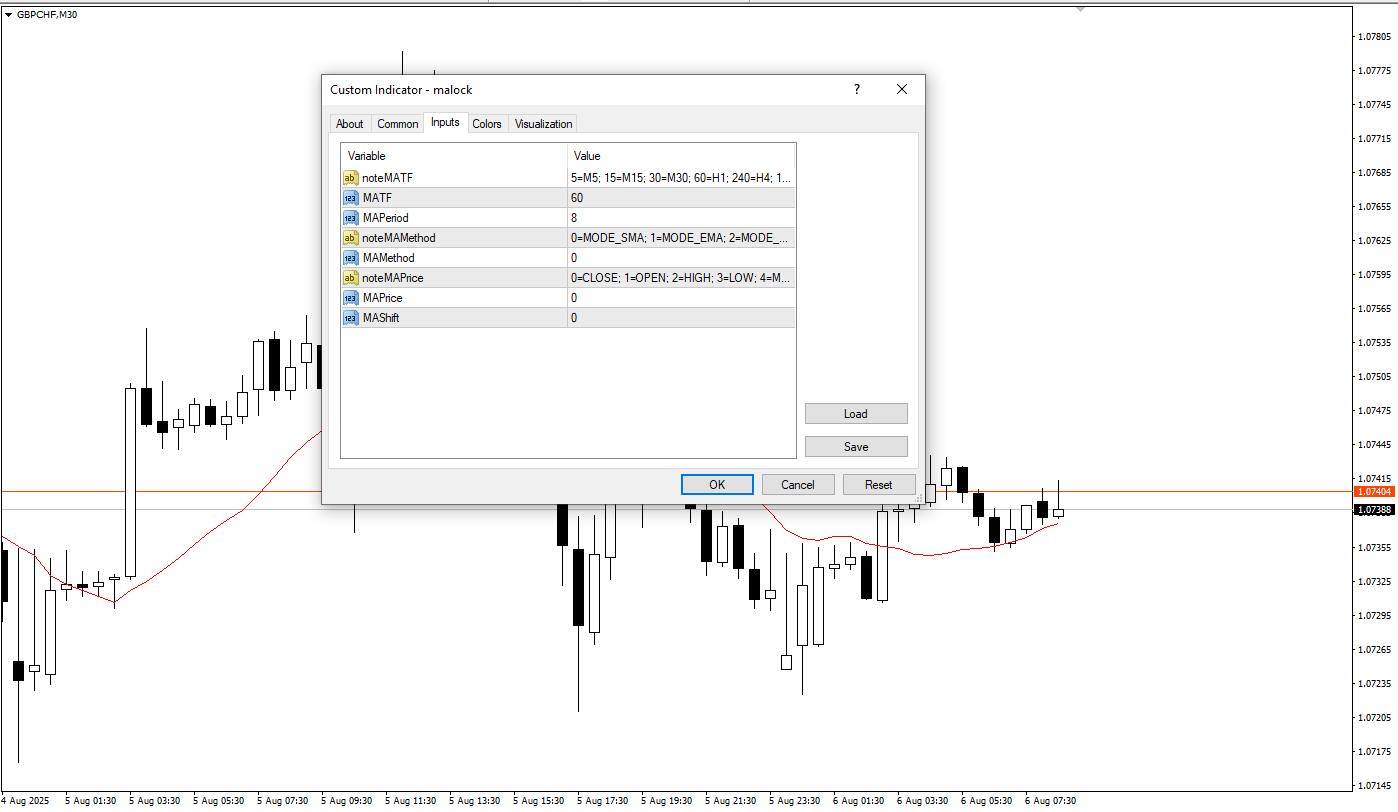This screenshot has width=1398, height=812.
Task: Click the help question mark button
Action: pos(856,89)
